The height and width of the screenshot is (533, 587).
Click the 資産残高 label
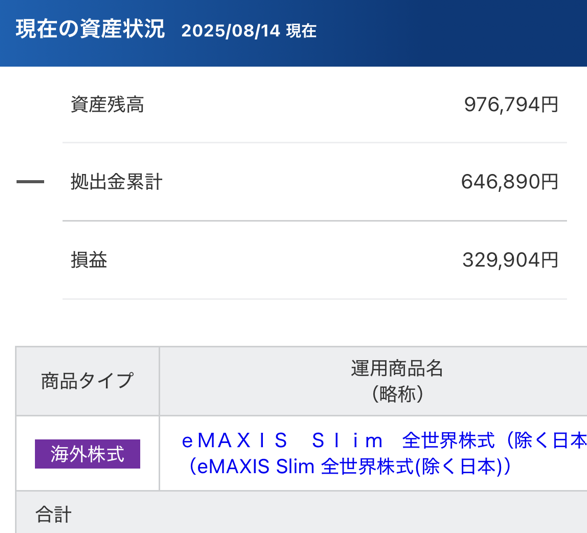point(107,104)
